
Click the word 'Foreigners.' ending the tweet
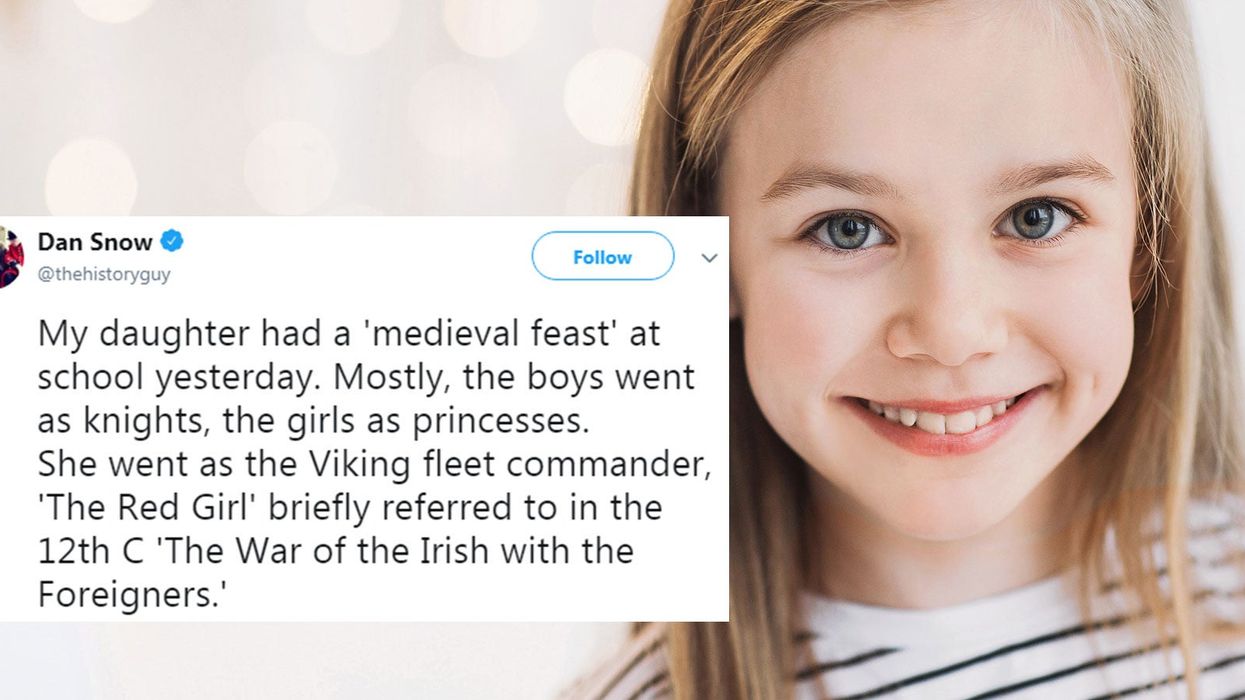[x=128, y=594]
